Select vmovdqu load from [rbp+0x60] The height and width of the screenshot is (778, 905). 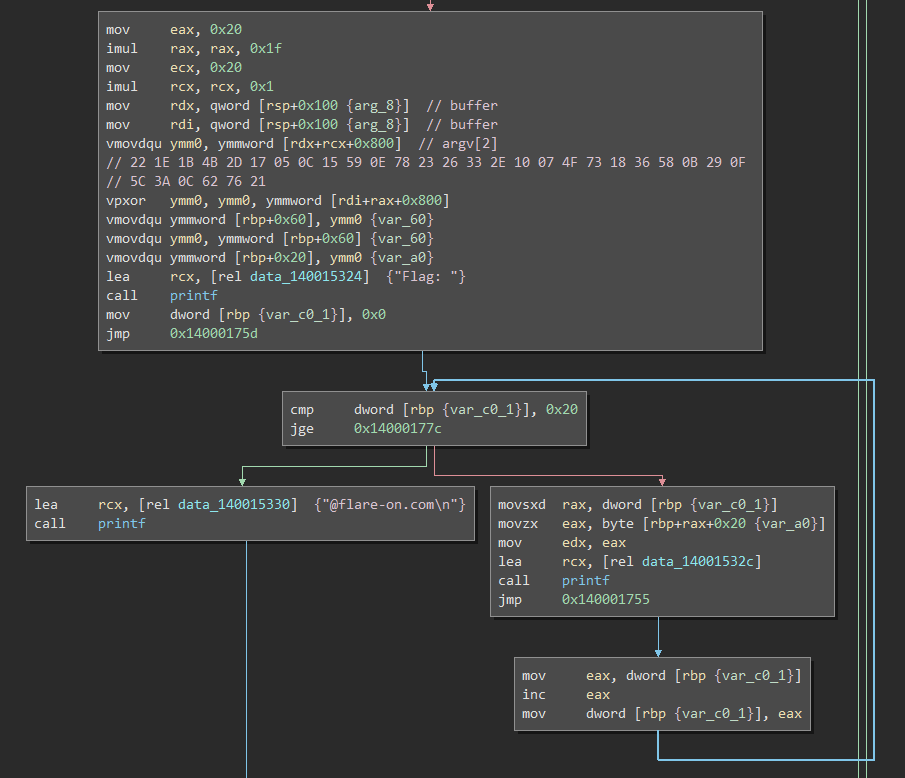click(270, 238)
